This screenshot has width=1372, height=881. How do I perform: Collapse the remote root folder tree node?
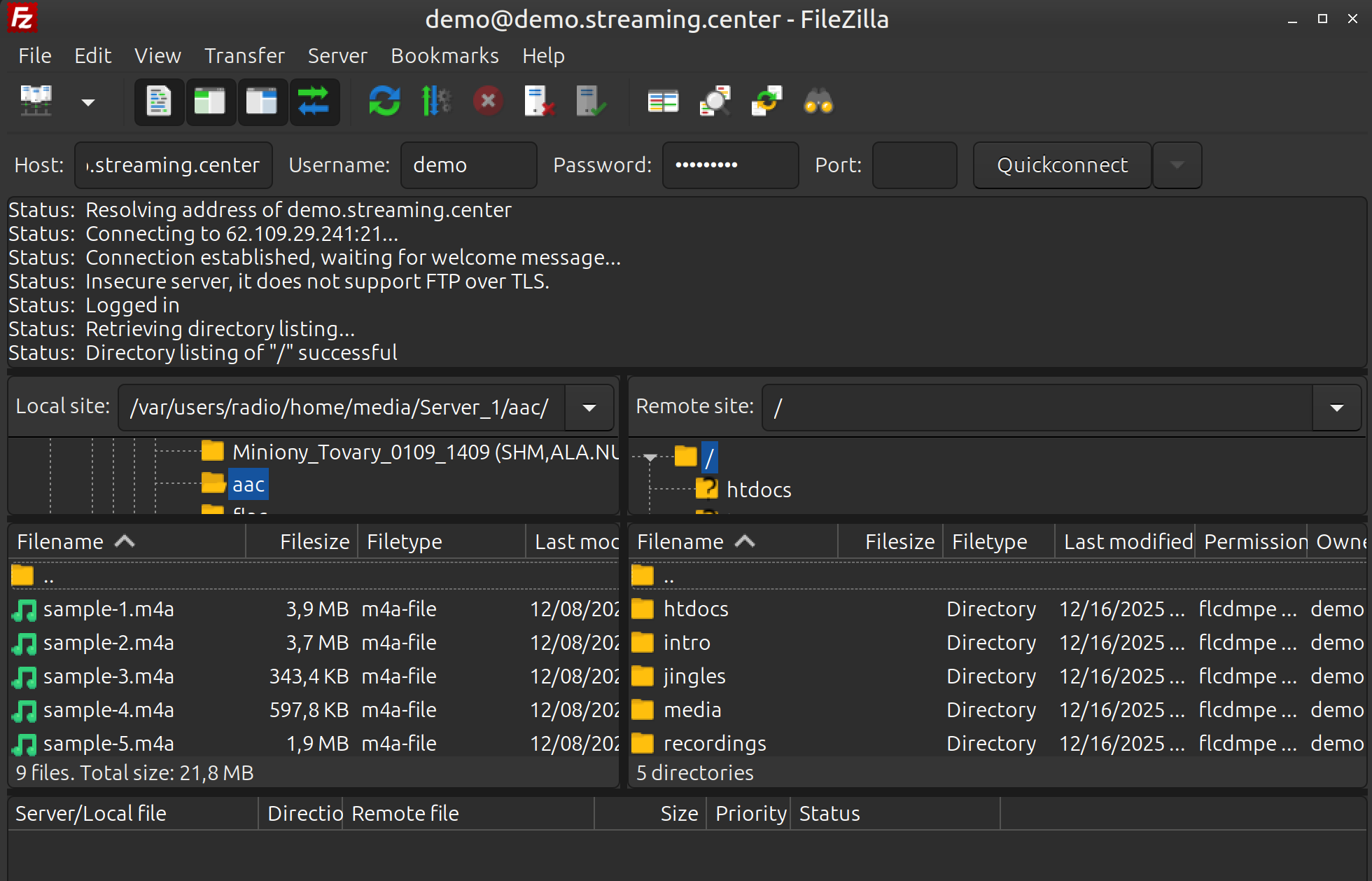point(650,457)
